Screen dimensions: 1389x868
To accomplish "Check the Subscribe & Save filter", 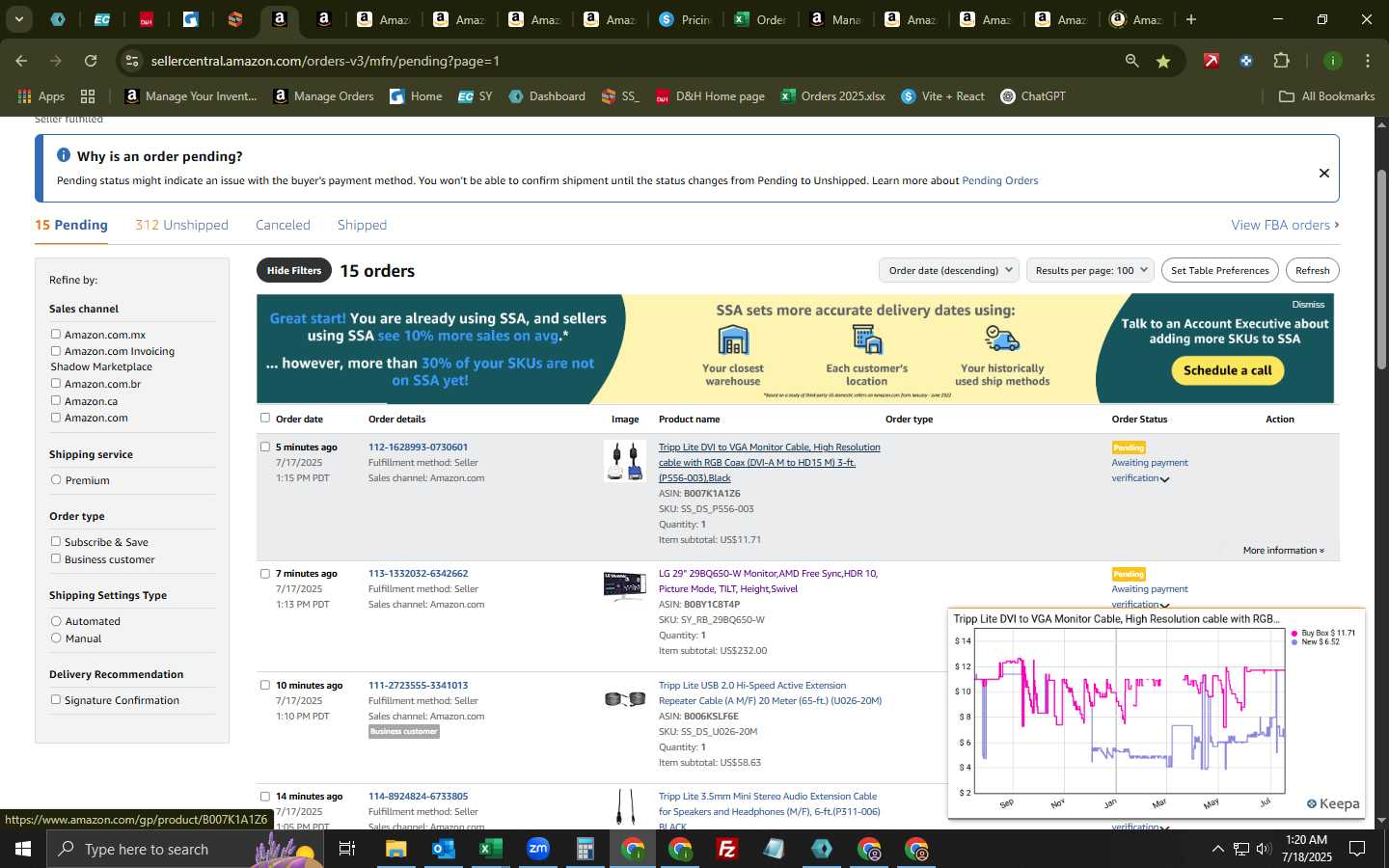I will [56, 541].
